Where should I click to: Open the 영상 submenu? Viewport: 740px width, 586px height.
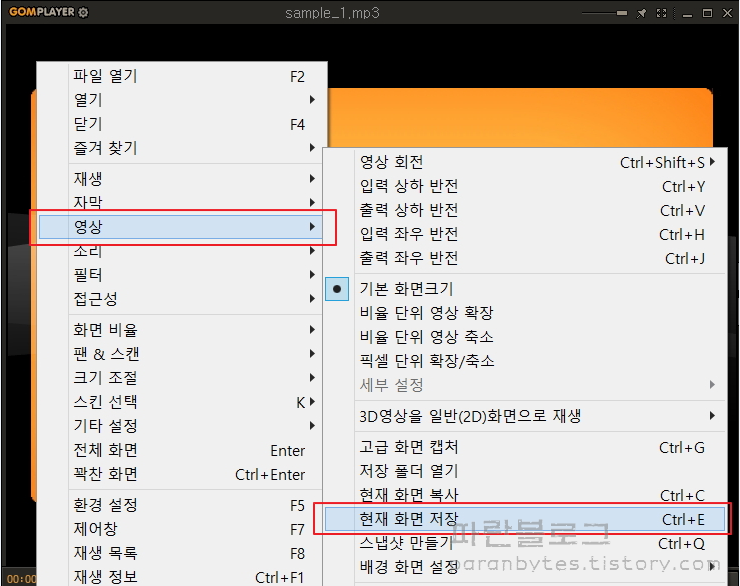pos(181,226)
